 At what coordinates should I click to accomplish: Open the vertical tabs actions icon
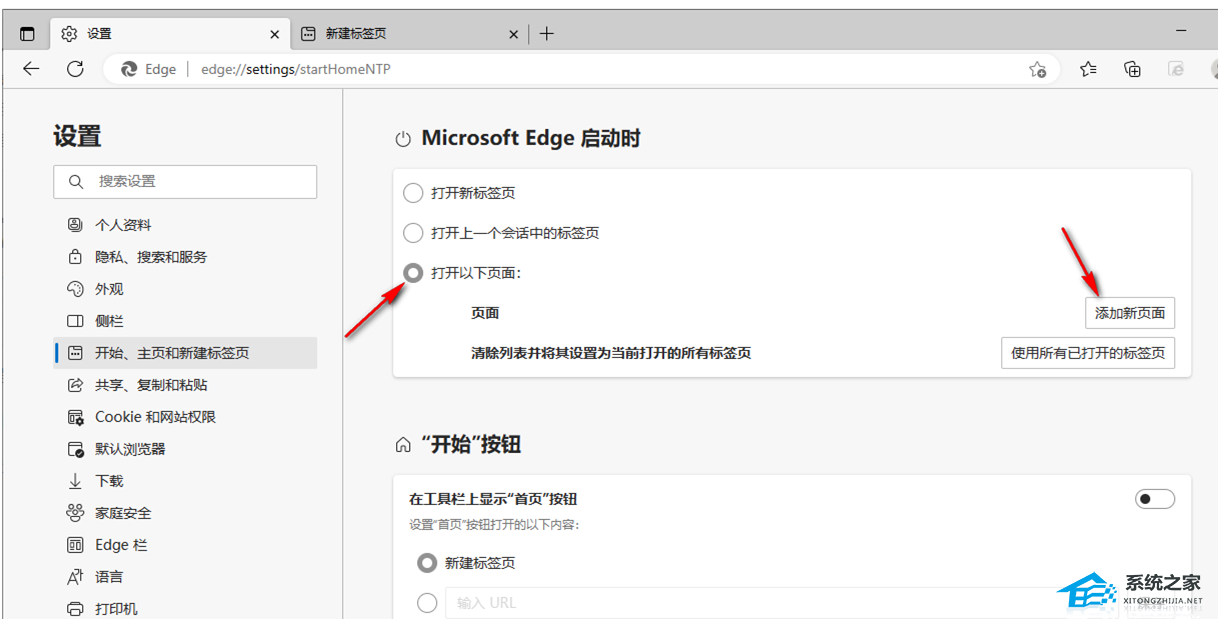click(x=27, y=34)
